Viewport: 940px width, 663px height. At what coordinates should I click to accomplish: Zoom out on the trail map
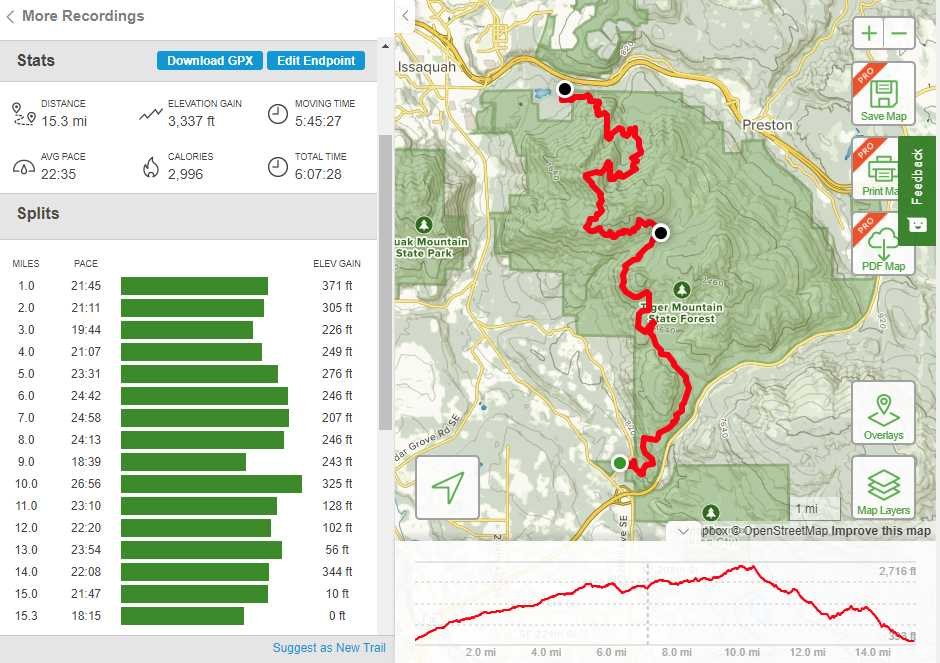pos(899,33)
